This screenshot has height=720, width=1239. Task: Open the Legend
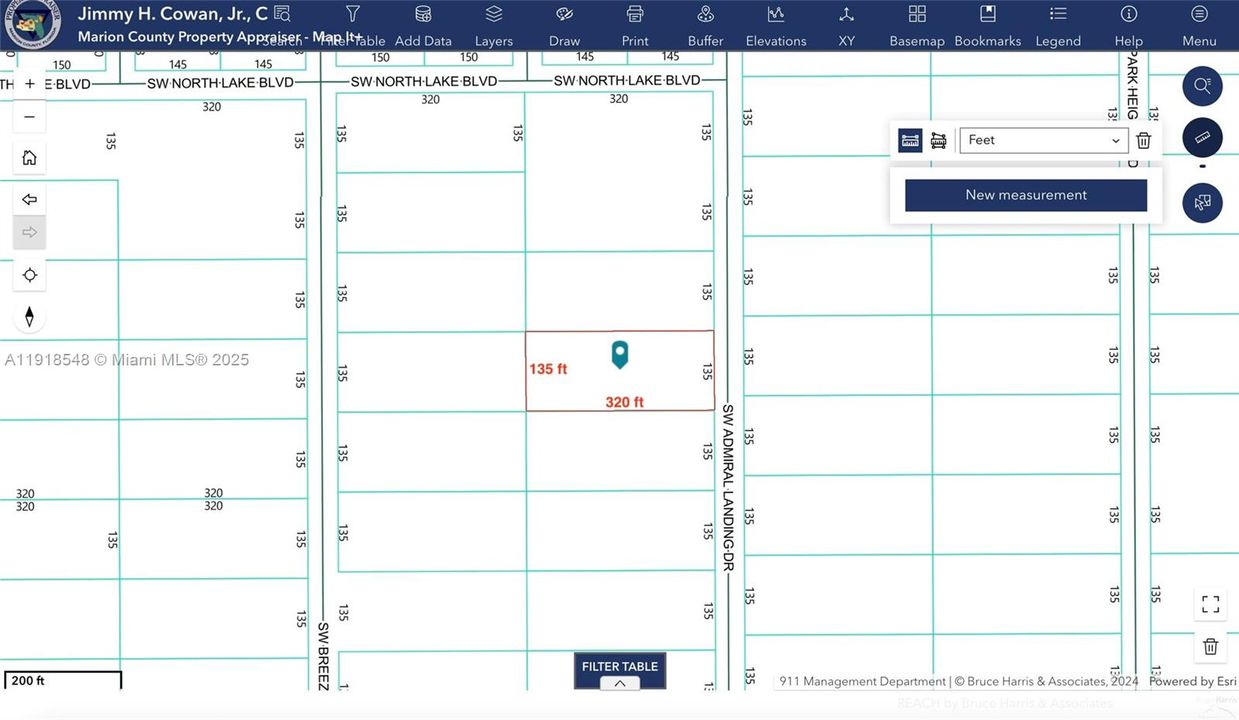[1058, 25]
